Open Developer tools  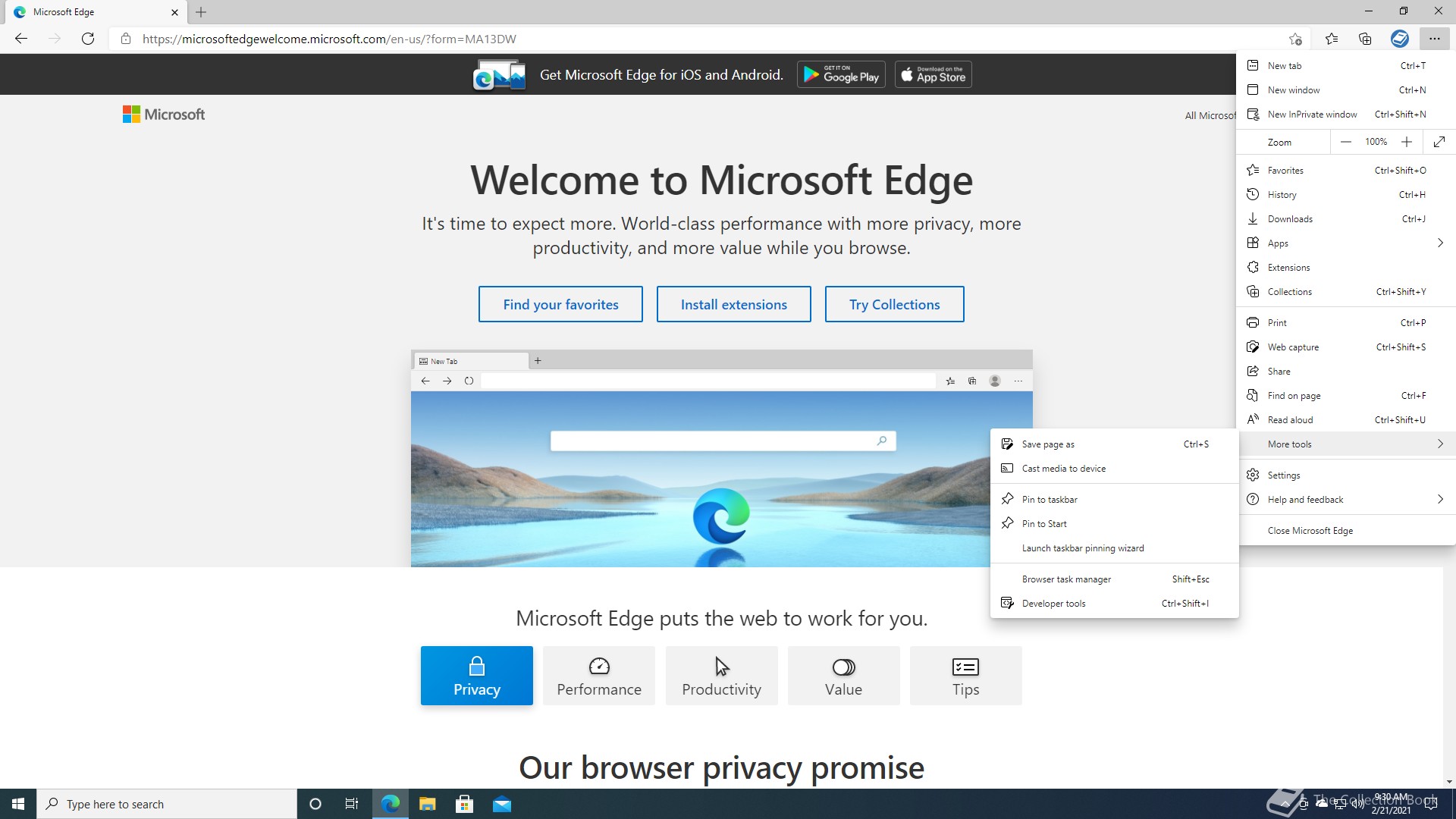click(x=1114, y=604)
